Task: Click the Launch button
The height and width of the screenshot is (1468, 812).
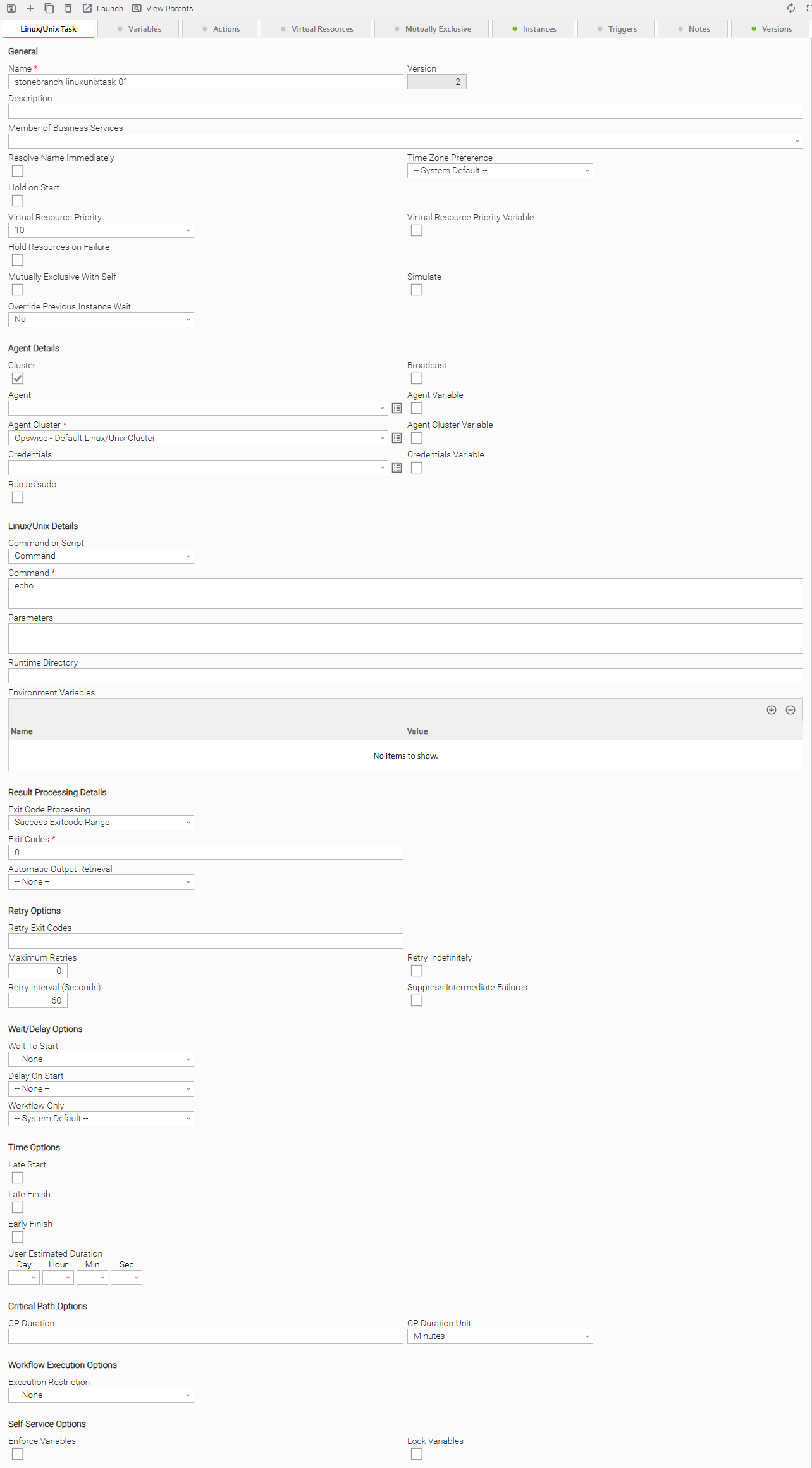Action: (103, 8)
